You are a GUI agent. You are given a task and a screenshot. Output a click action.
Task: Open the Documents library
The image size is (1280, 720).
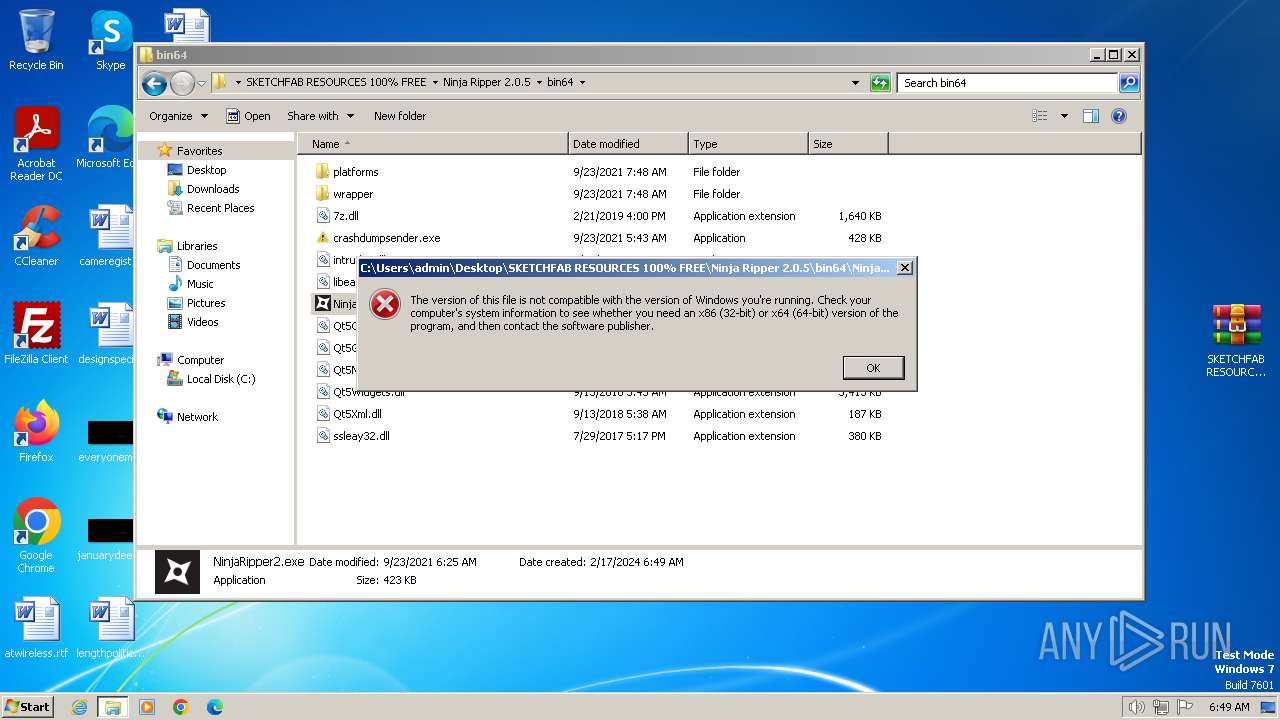coord(213,265)
